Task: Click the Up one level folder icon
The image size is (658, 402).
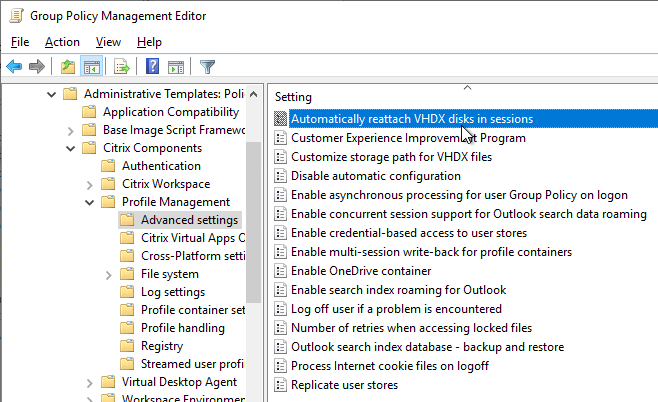Action: click(x=68, y=66)
